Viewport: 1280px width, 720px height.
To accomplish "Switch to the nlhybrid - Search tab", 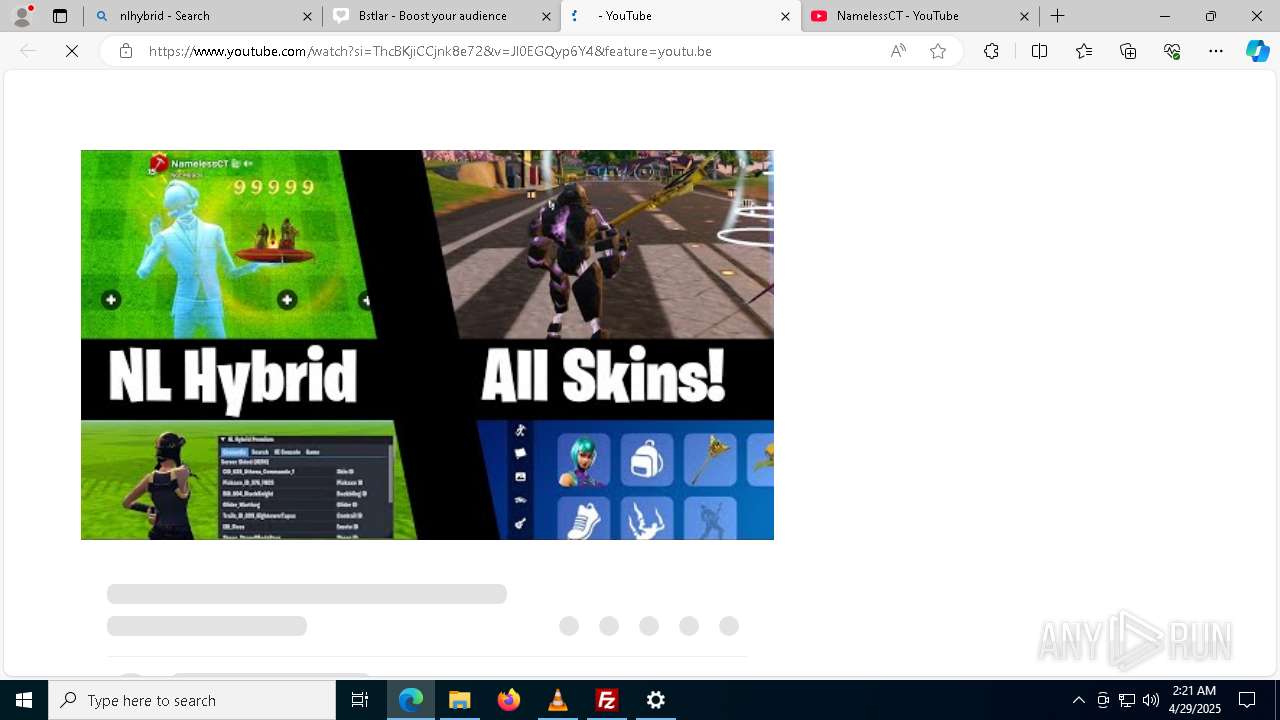I will [x=203, y=16].
